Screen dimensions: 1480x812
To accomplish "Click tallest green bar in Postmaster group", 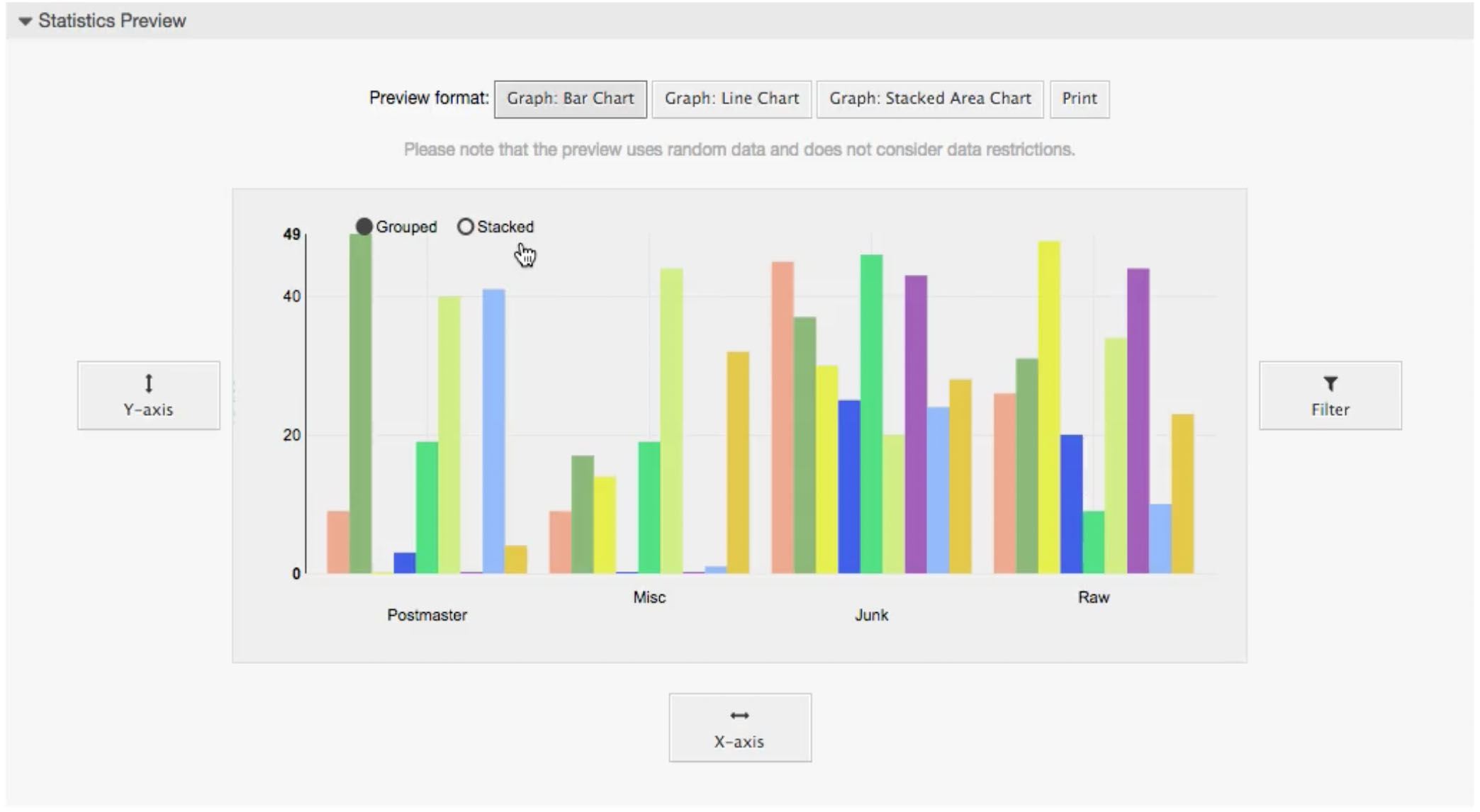I will pos(360,404).
